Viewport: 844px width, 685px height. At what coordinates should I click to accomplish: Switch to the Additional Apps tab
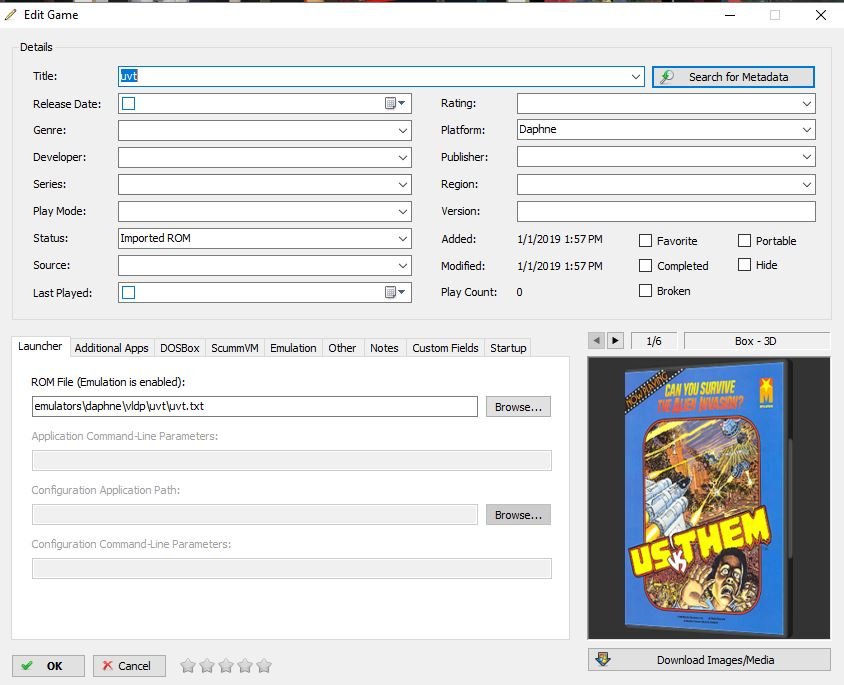click(111, 348)
